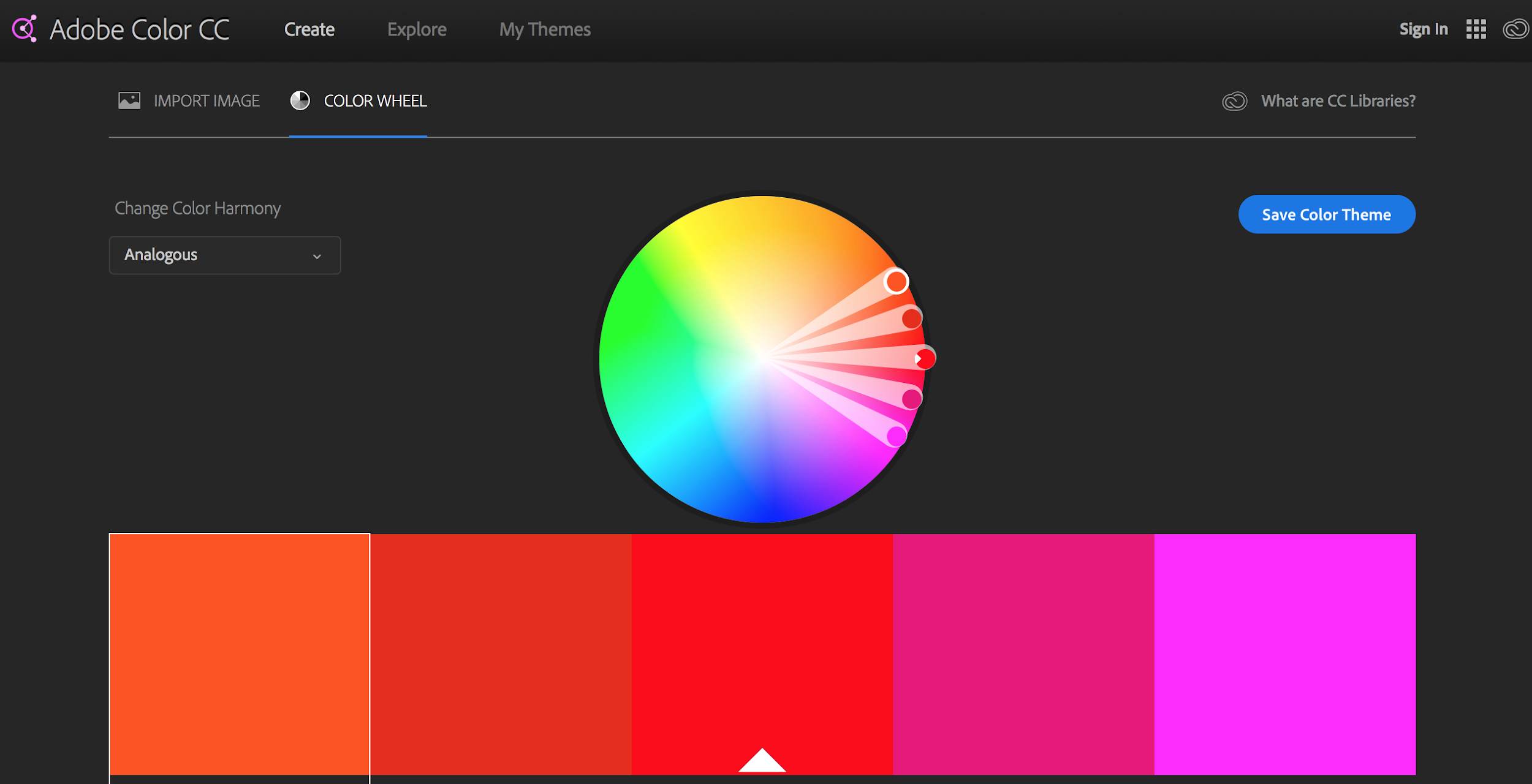Click the Adobe Color CC logo icon
1532x784 pixels.
(24, 29)
